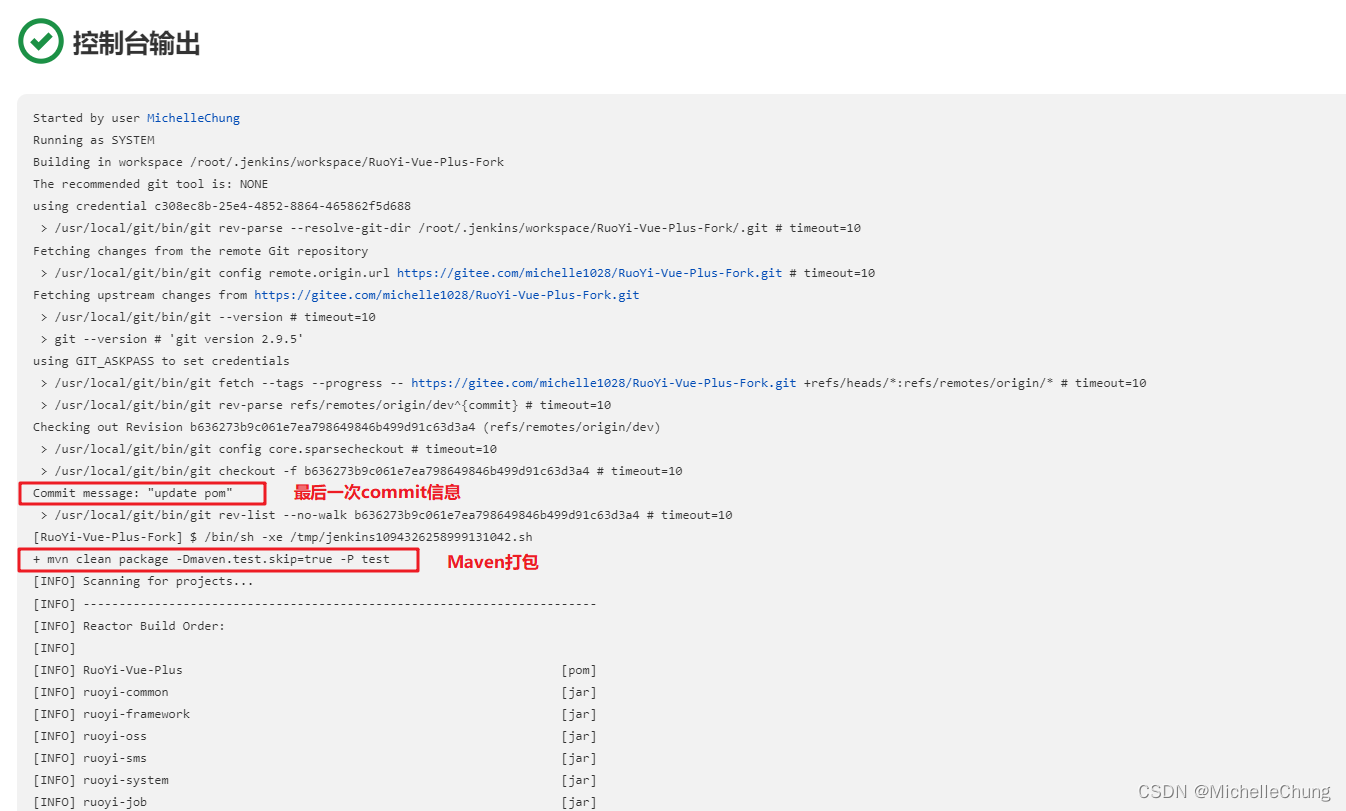Click the '/bin/sh -xe /tmp/jenkins' script line
This screenshot has width=1346, height=811.
point(283,537)
